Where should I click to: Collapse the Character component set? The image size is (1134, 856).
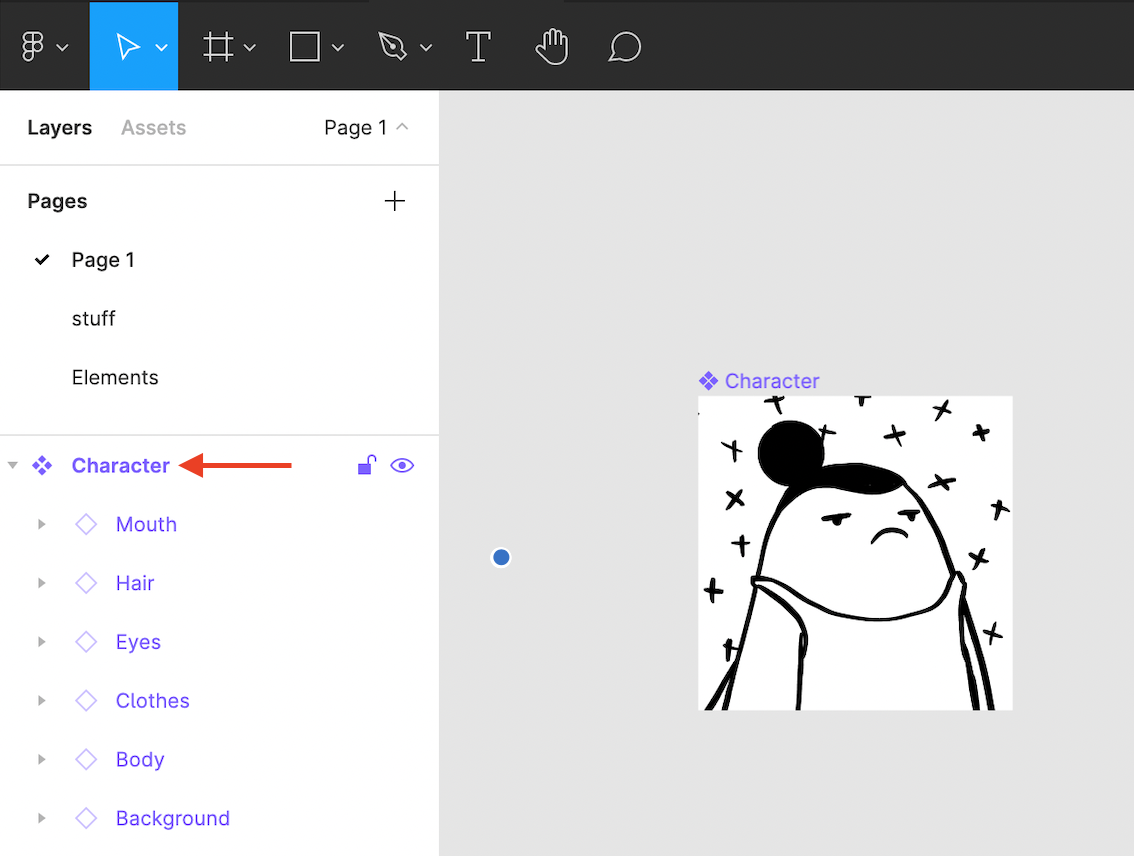(x=13, y=465)
